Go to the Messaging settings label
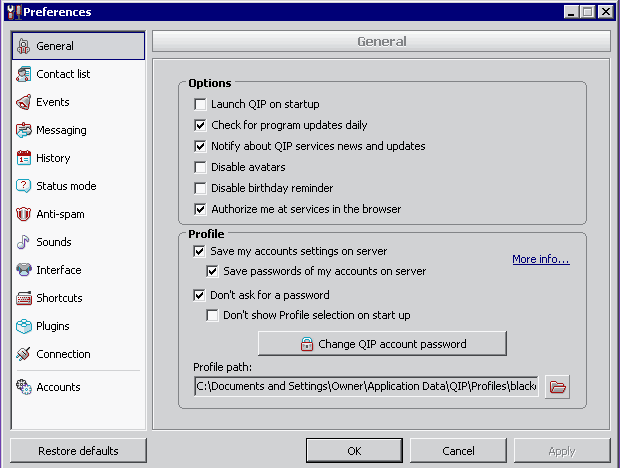620x468 pixels. point(61,130)
